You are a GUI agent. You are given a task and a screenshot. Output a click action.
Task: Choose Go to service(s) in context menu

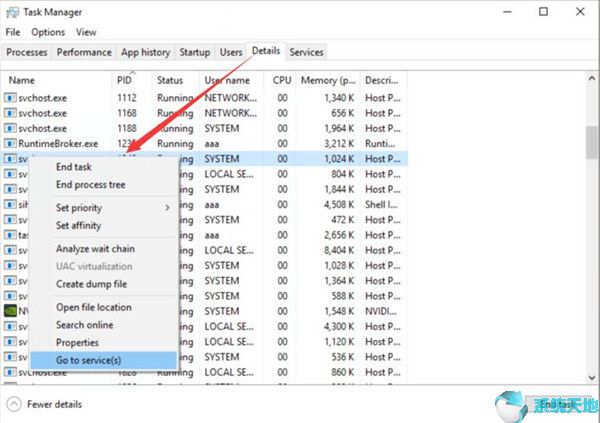(88, 360)
